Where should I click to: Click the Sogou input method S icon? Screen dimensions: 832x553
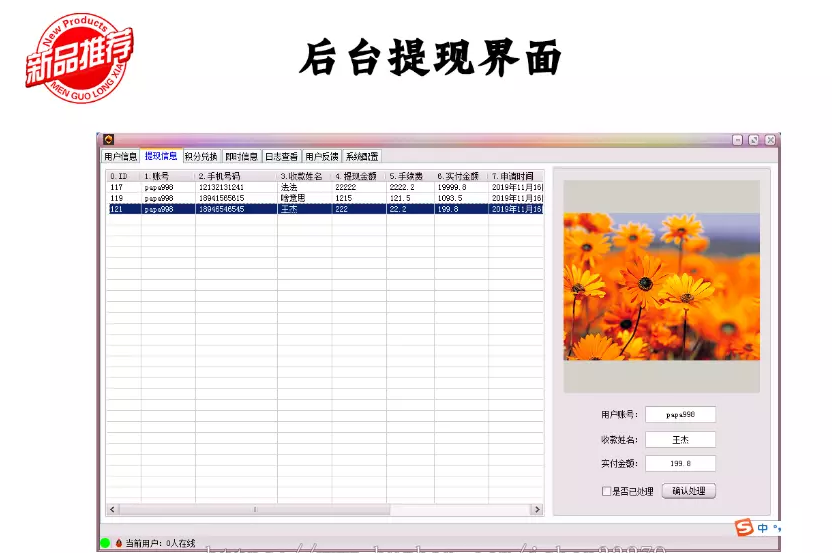(x=744, y=528)
